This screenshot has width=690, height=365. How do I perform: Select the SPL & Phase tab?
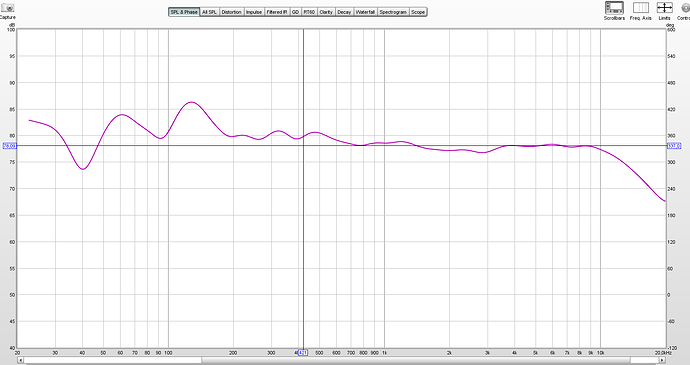[x=184, y=12]
